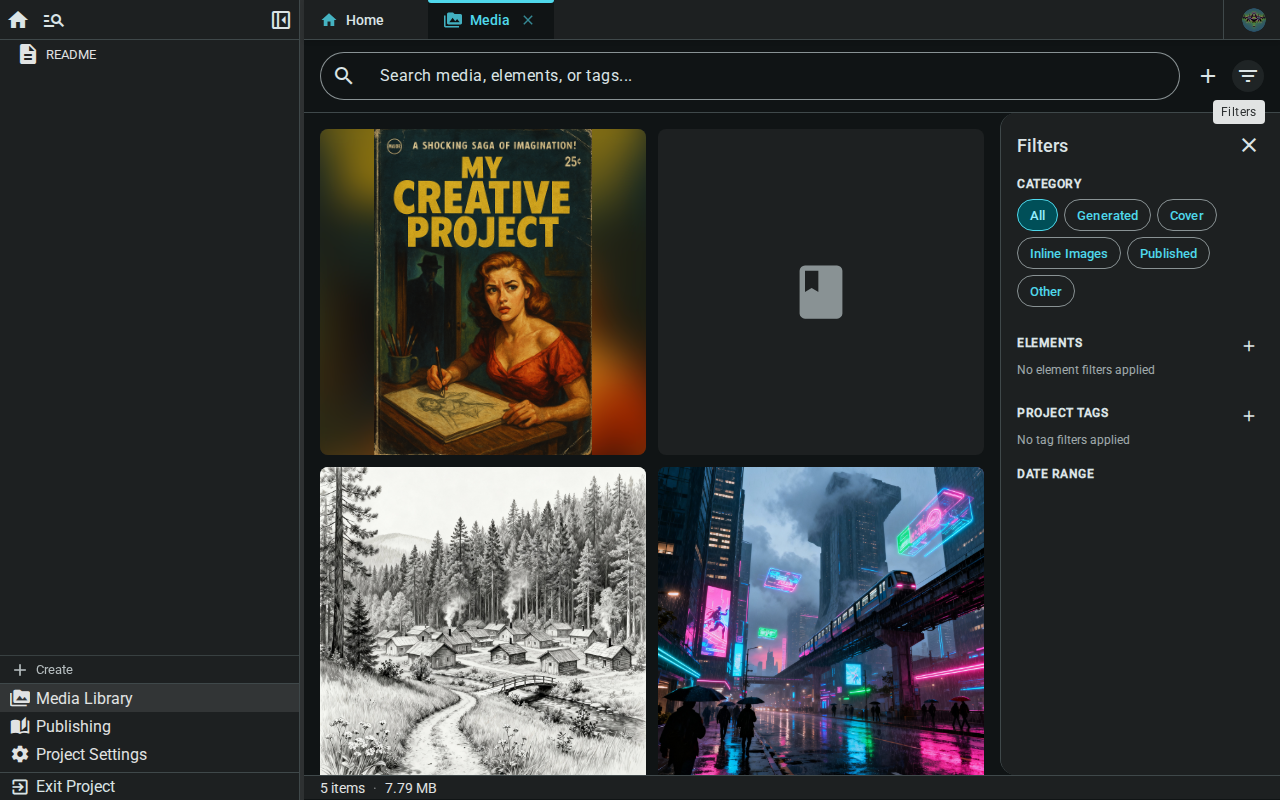Filter by Generated category
Screen dimensions: 1280x800
[1107, 215]
